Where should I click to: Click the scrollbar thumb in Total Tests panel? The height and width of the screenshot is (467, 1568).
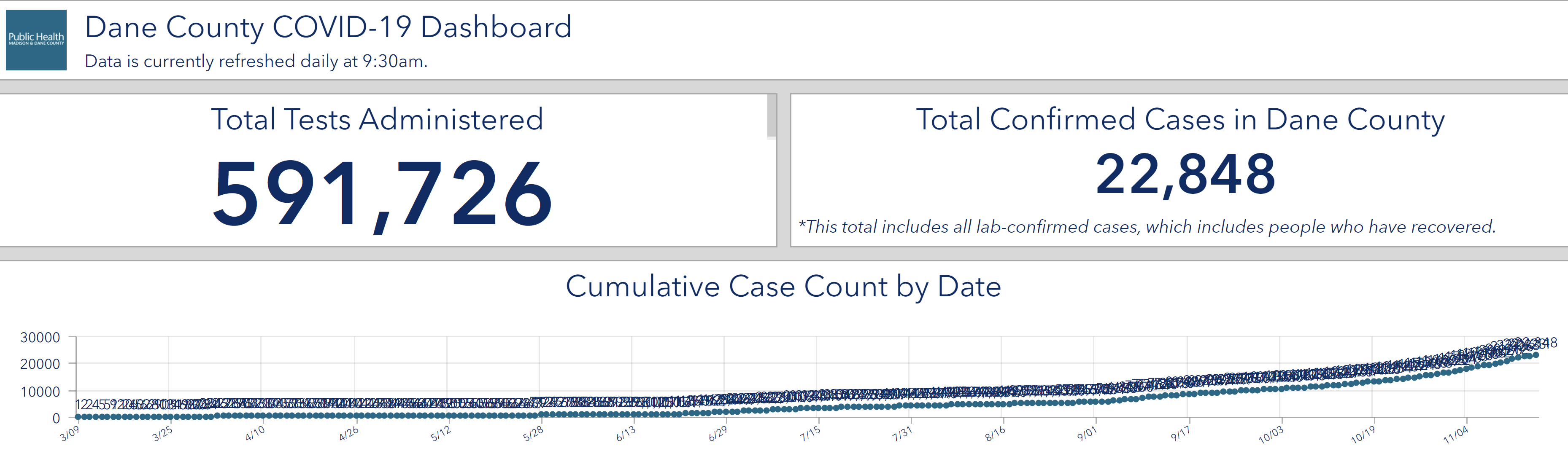(x=771, y=115)
